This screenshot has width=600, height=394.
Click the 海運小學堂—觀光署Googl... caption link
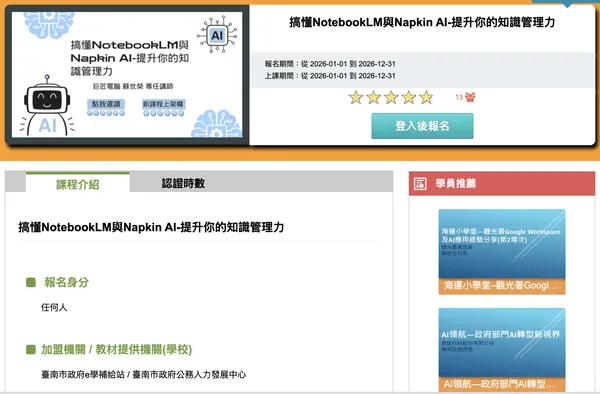tap(502, 286)
